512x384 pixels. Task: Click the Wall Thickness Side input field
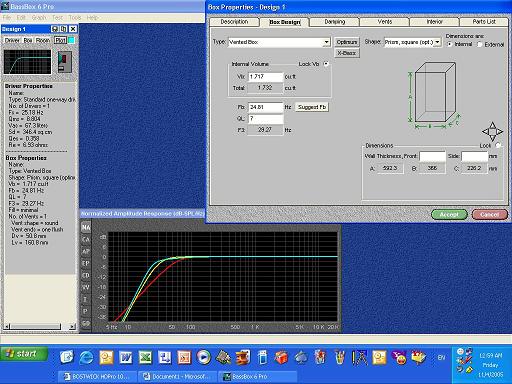coord(475,156)
